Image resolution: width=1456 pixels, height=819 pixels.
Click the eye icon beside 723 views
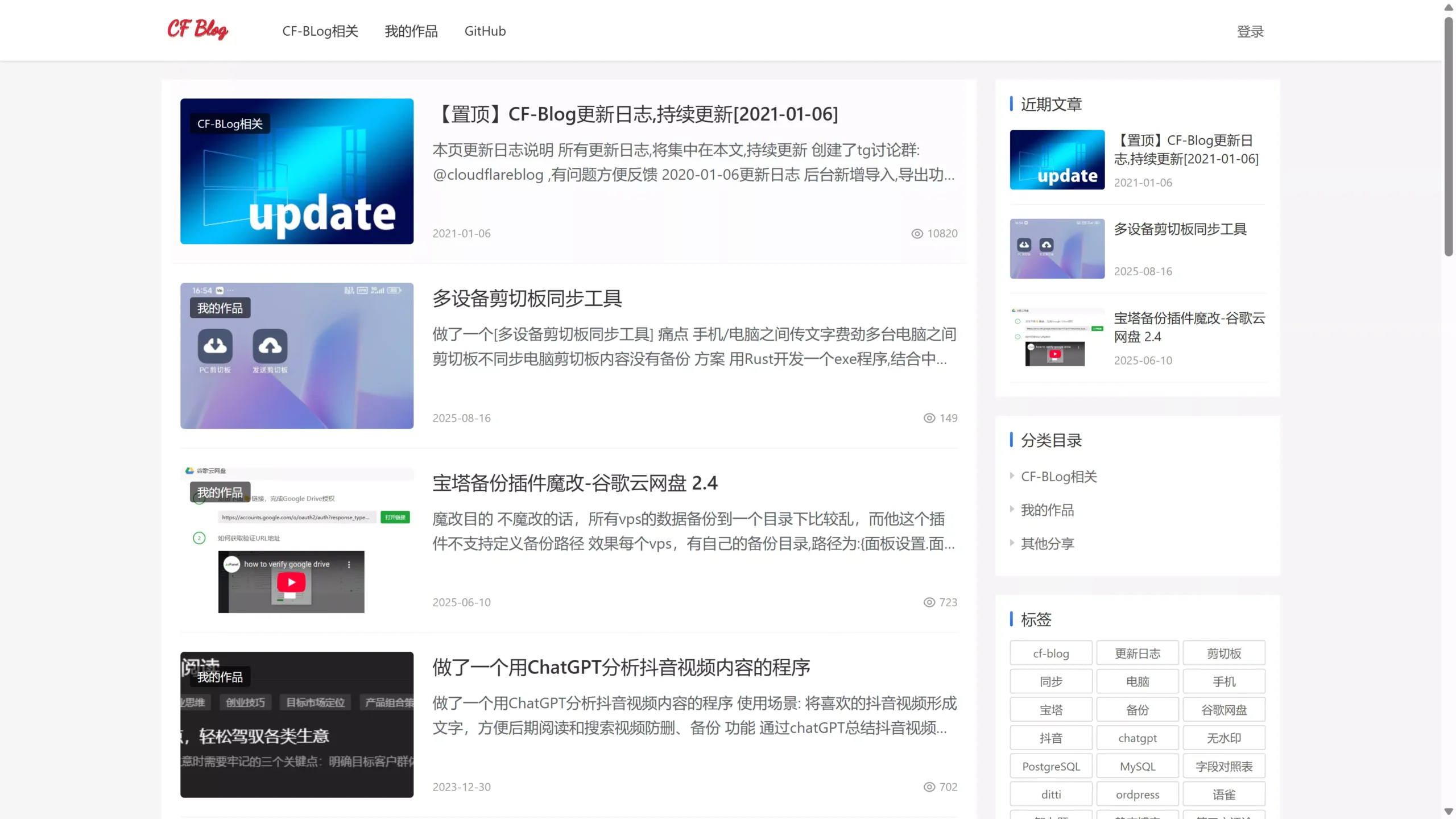pyautogui.click(x=929, y=602)
